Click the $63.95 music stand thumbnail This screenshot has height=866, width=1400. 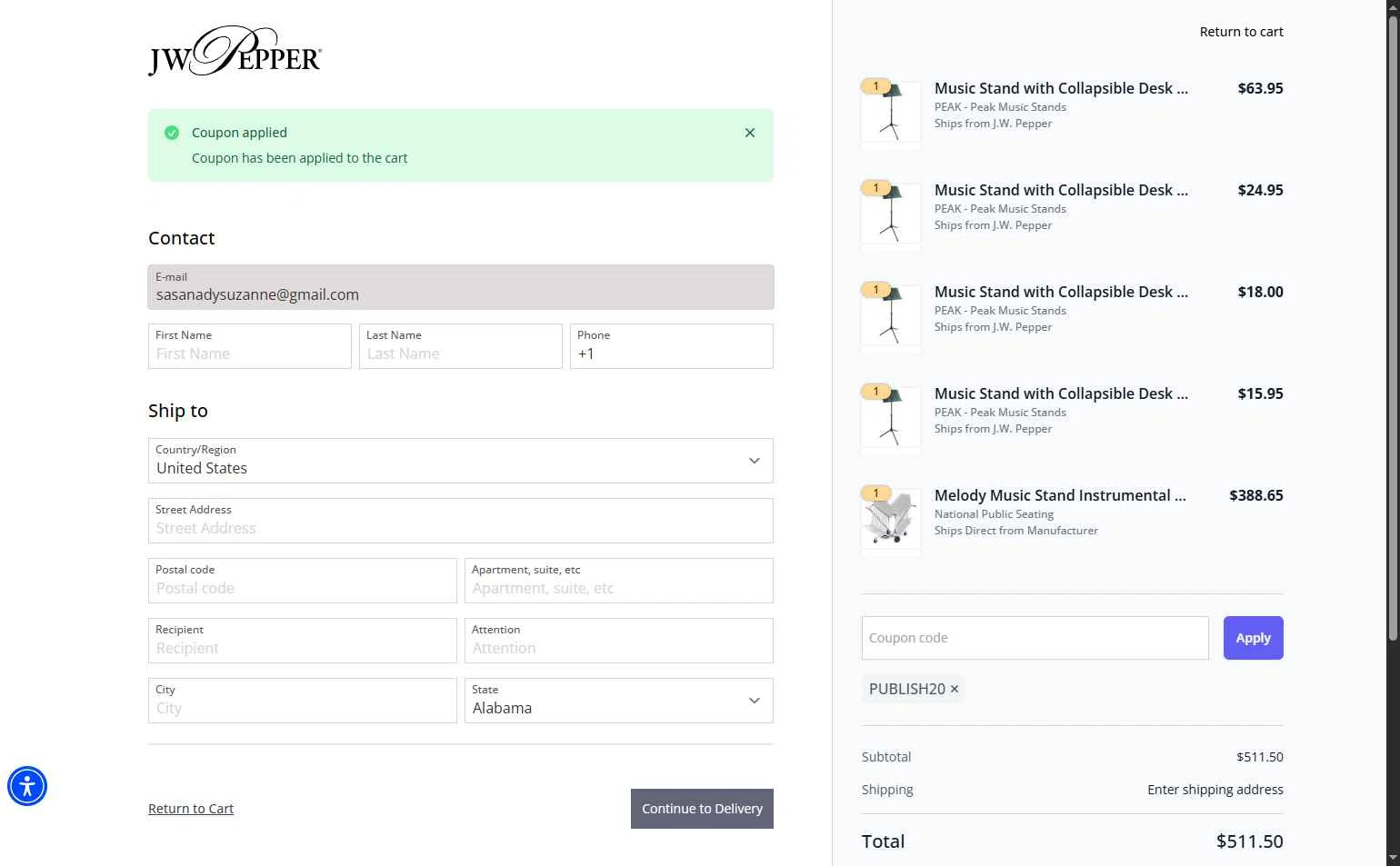pyautogui.click(x=891, y=114)
